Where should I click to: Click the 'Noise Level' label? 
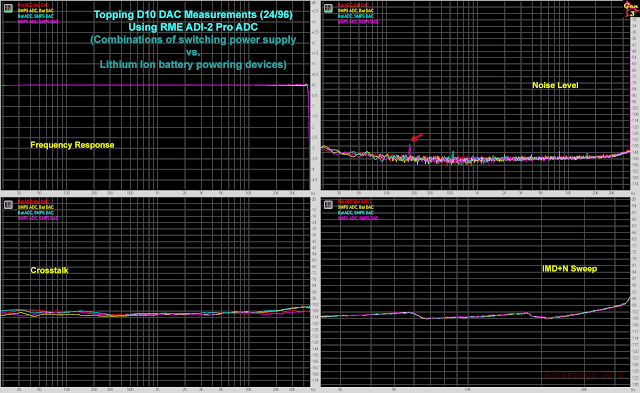coord(555,85)
